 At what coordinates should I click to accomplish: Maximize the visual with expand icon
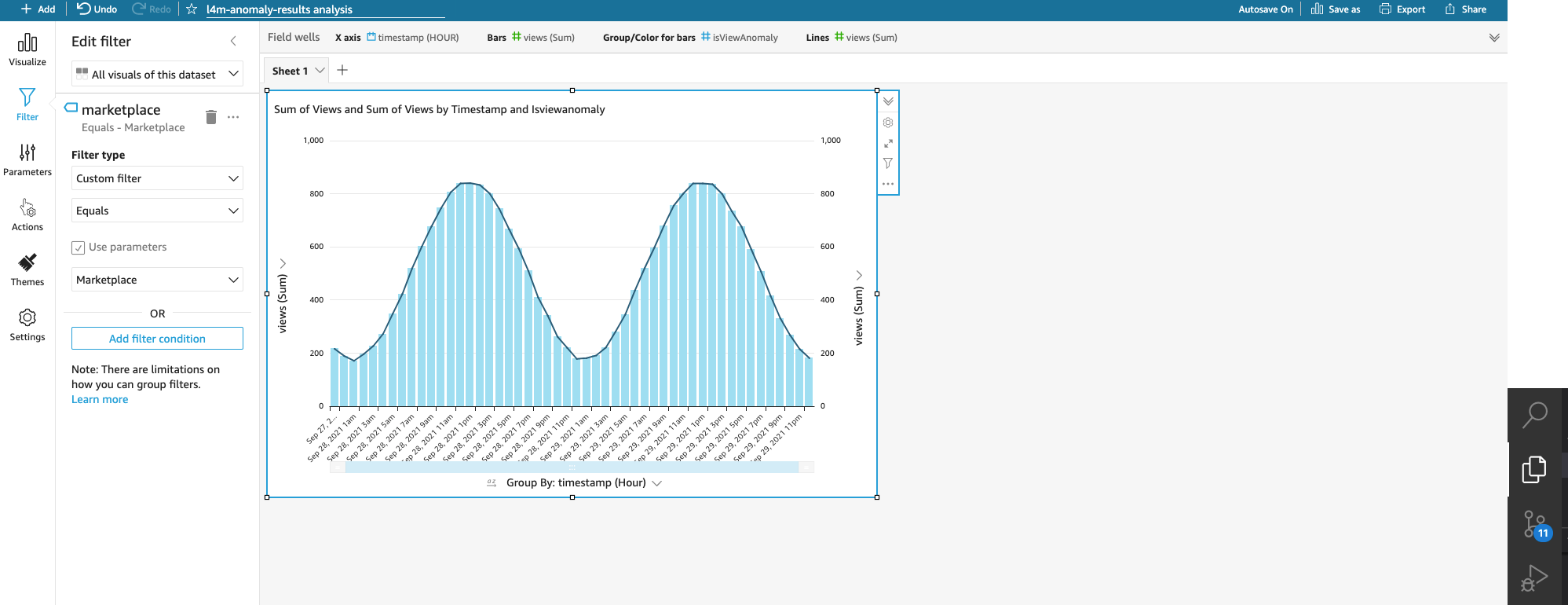[888, 143]
